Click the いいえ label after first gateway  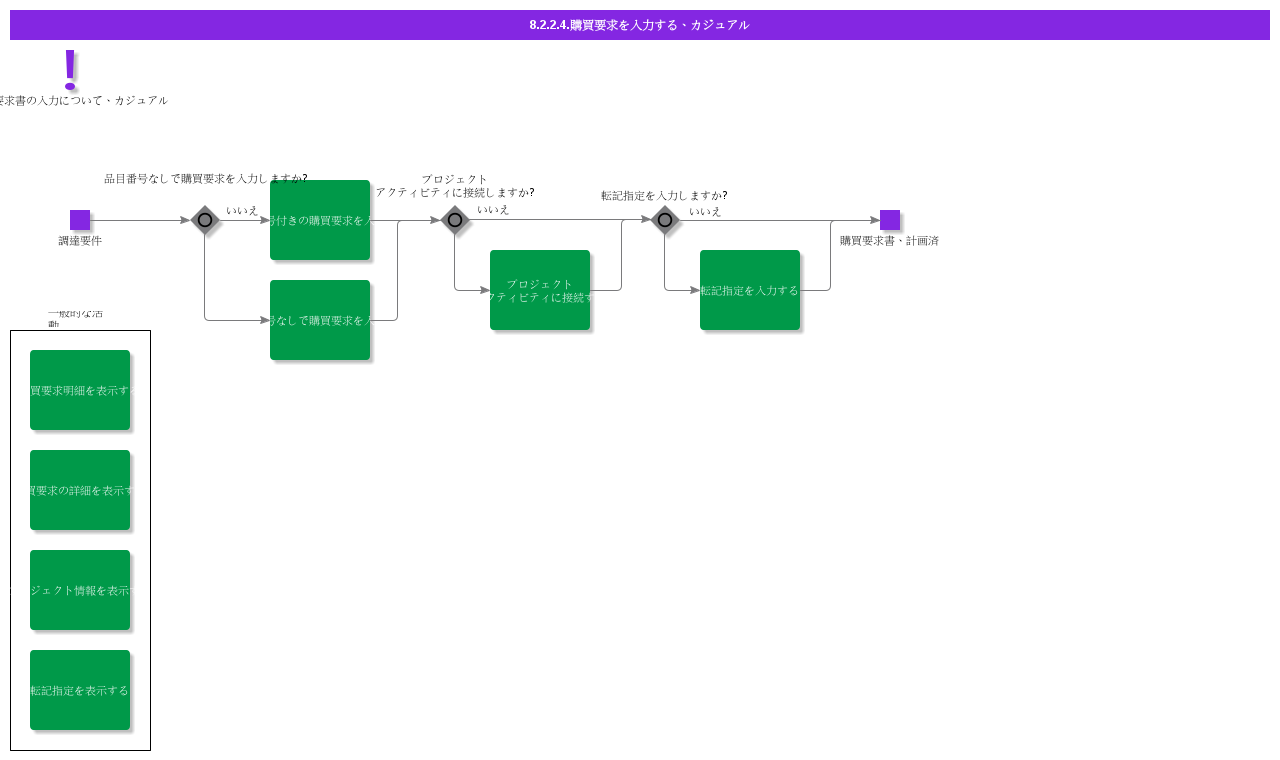(242, 211)
